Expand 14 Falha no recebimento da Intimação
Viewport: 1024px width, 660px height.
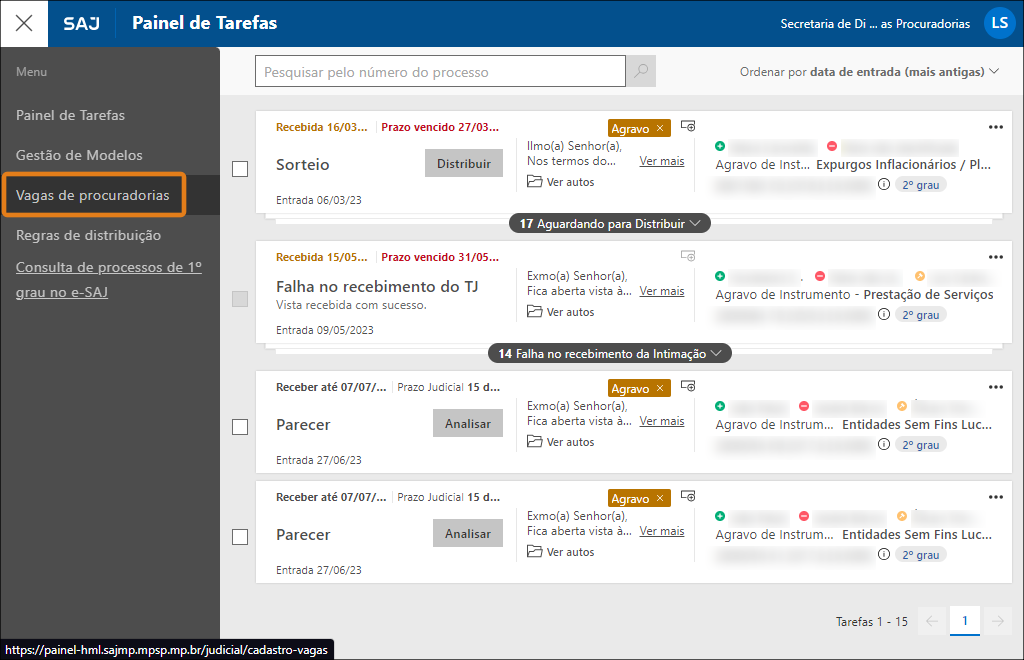(610, 353)
